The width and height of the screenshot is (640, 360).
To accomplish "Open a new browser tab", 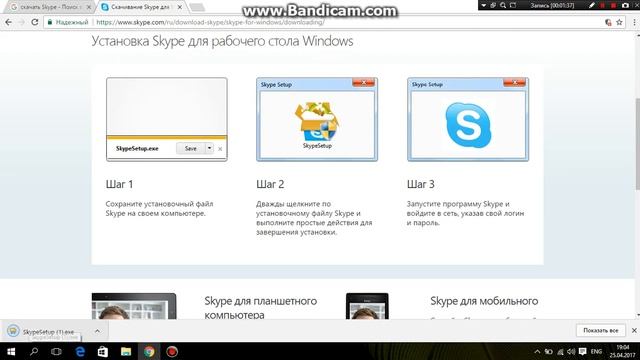I will point(197,7).
